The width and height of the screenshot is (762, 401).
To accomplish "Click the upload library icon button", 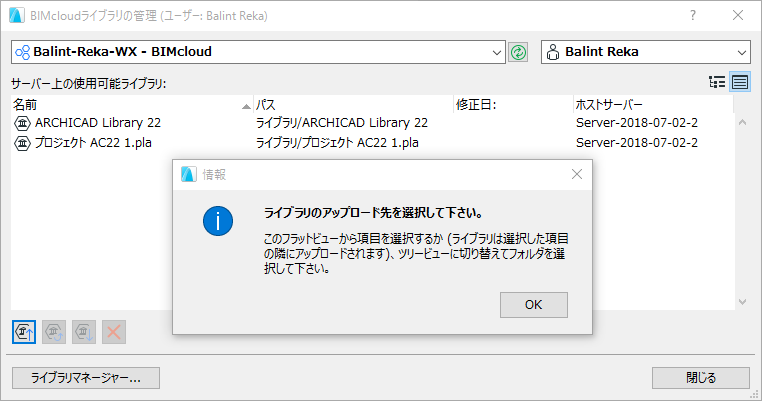I will pyautogui.click(x=24, y=332).
